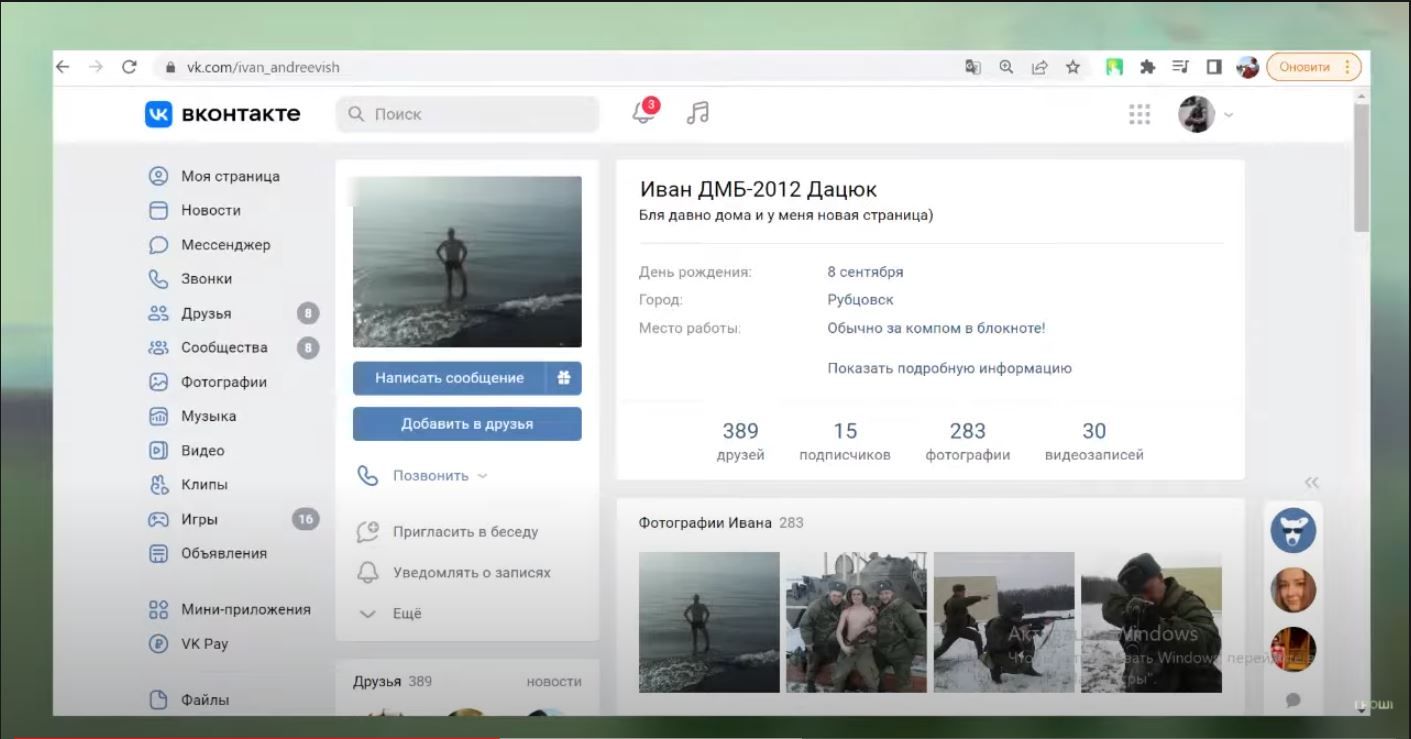Click Добавить в друзья button

point(467,424)
